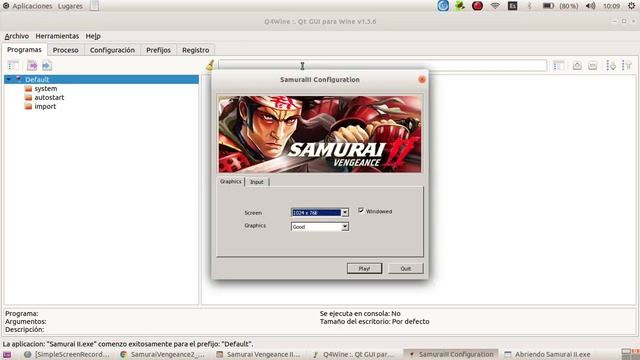Close the SamuraiII Configuration dialog
The width and height of the screenshot is (640, 360).
pos(422,80)
